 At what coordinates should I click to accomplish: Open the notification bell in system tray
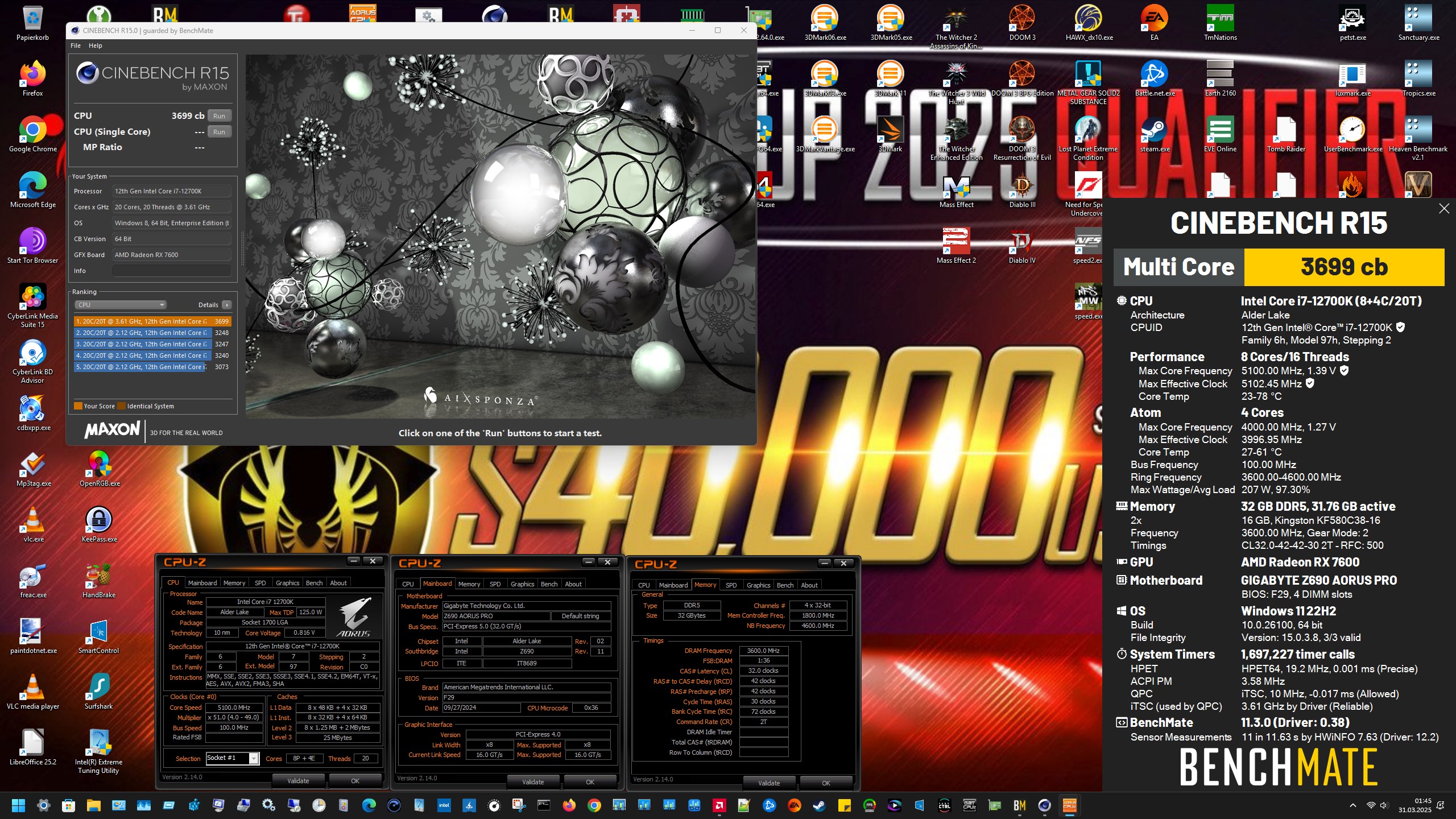[x=1441, y=805]
